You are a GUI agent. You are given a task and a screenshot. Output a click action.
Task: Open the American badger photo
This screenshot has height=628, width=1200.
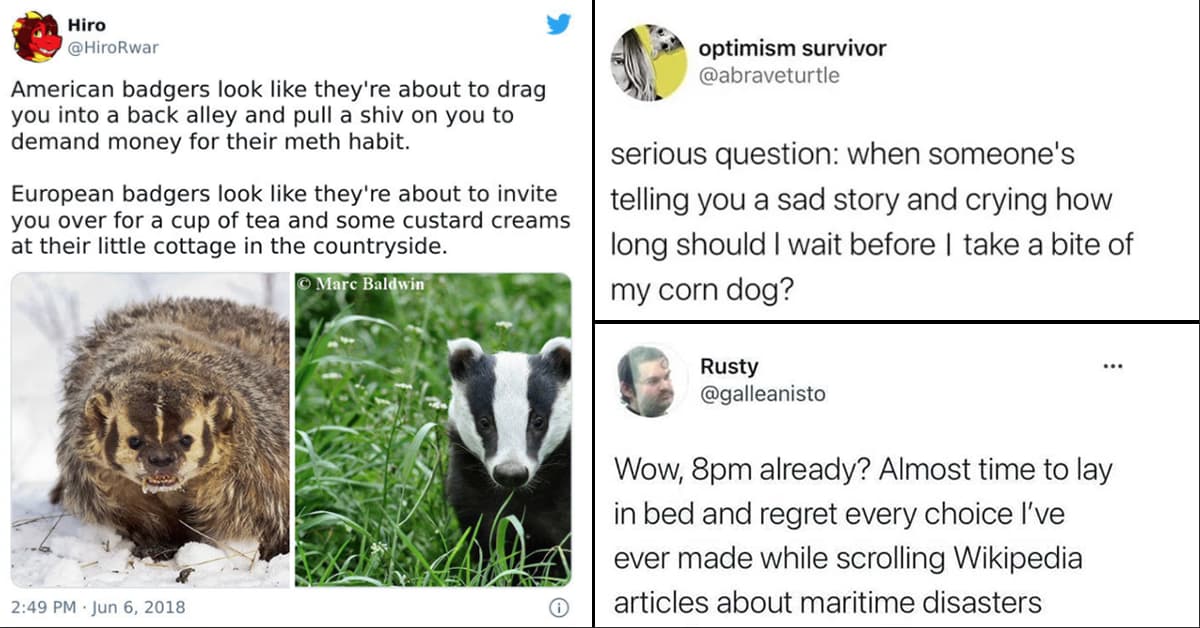click(x=150, y=429)
